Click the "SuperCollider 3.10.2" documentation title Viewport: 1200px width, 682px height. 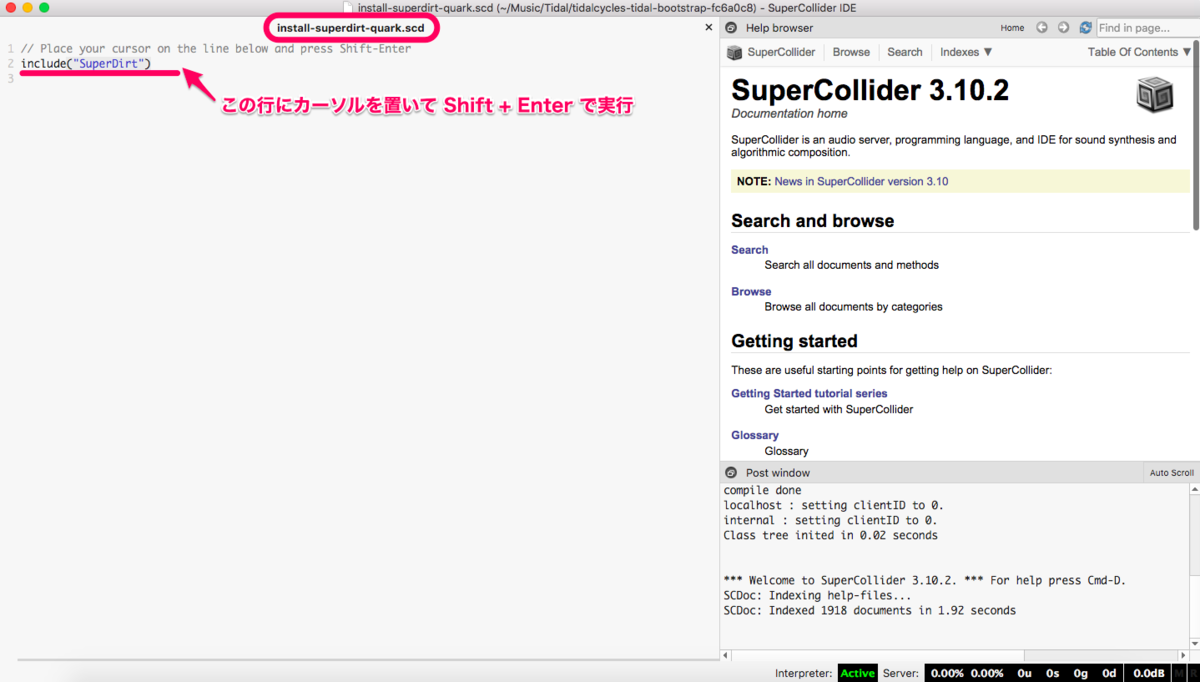tap(870, 90)
